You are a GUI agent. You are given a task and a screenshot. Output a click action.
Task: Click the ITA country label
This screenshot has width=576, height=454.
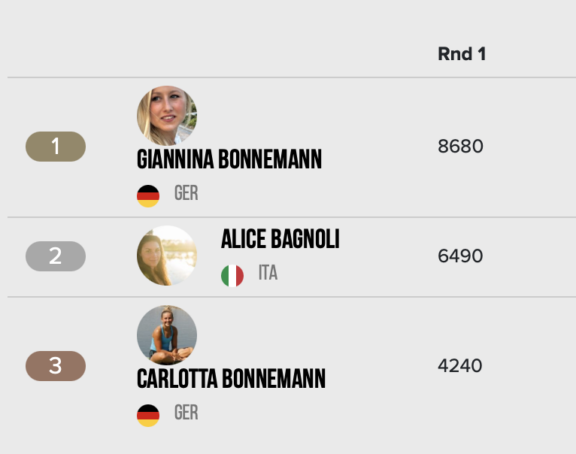click(268, 273)
